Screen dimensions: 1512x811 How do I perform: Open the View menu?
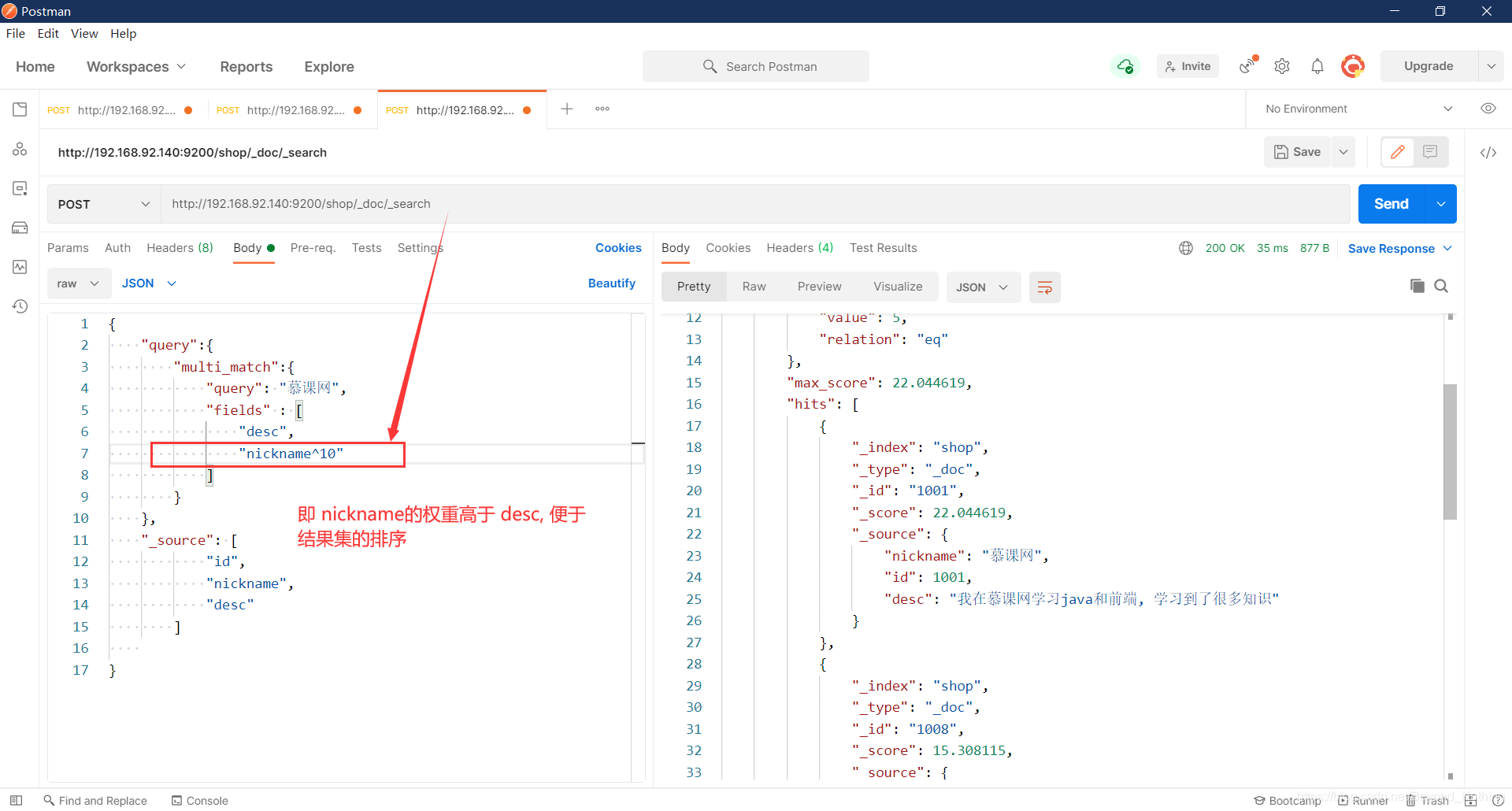(x=84, y=33)
